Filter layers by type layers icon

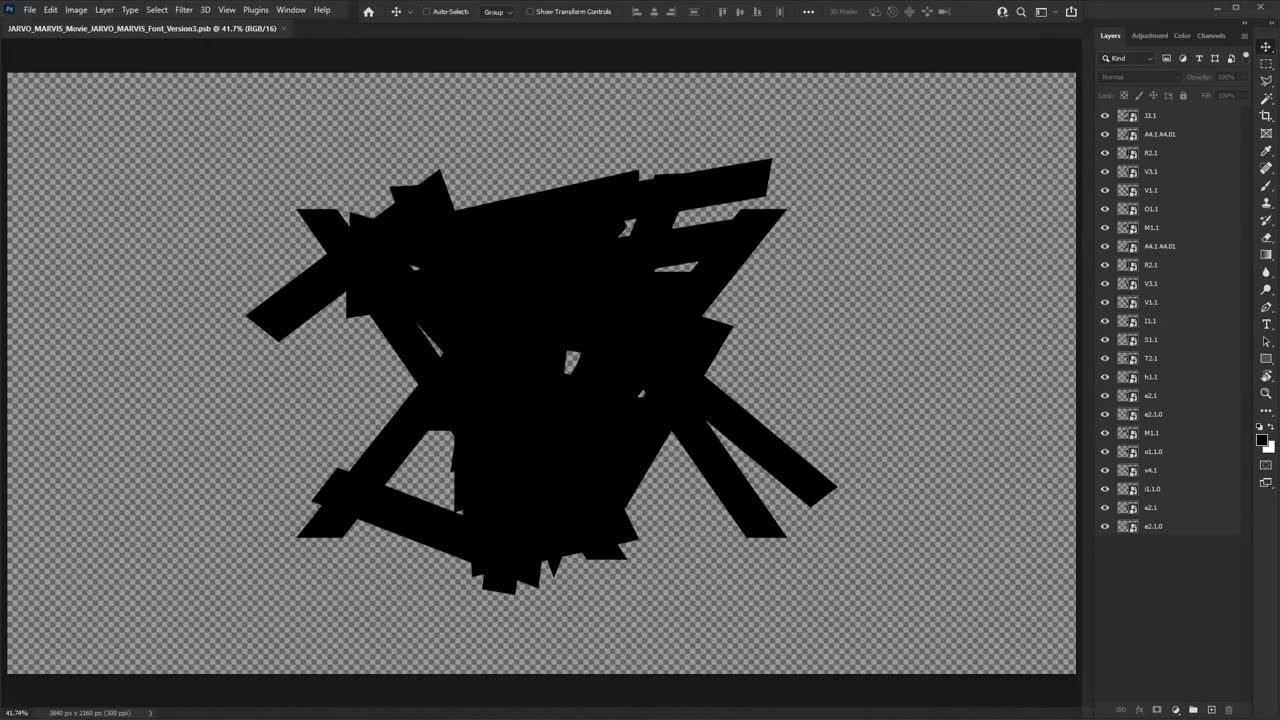point(1199,58)
